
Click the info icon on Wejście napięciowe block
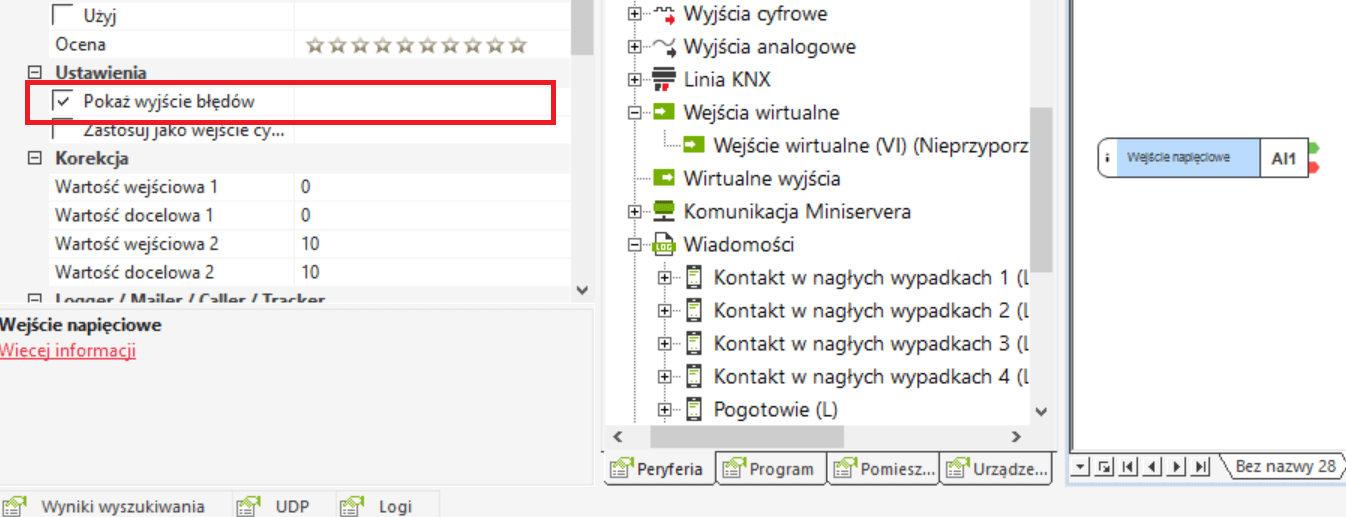pyautogui.click(x=1107, y=158)
